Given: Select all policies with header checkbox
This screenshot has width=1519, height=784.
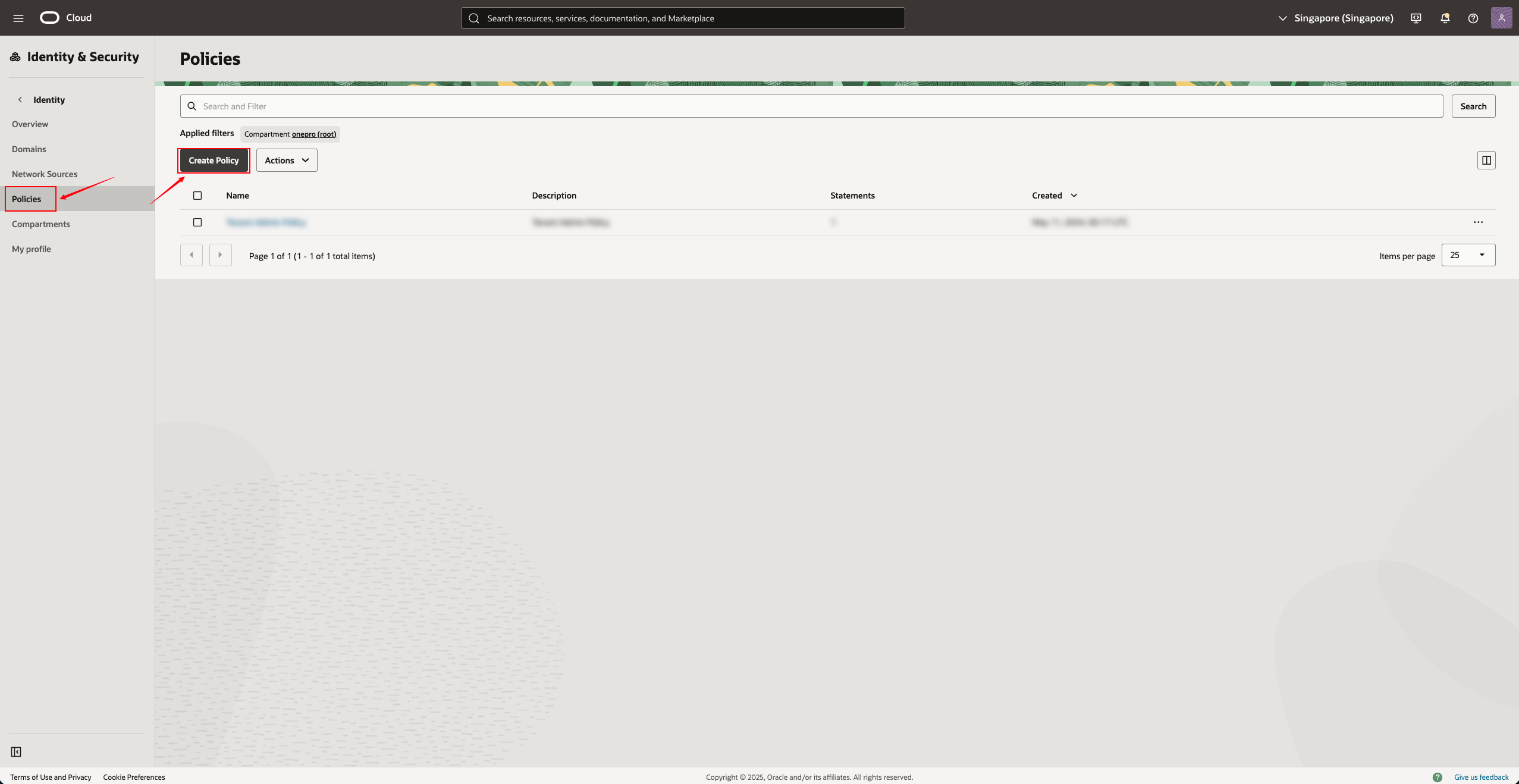Looking at the screenshot, I should 197,196.
